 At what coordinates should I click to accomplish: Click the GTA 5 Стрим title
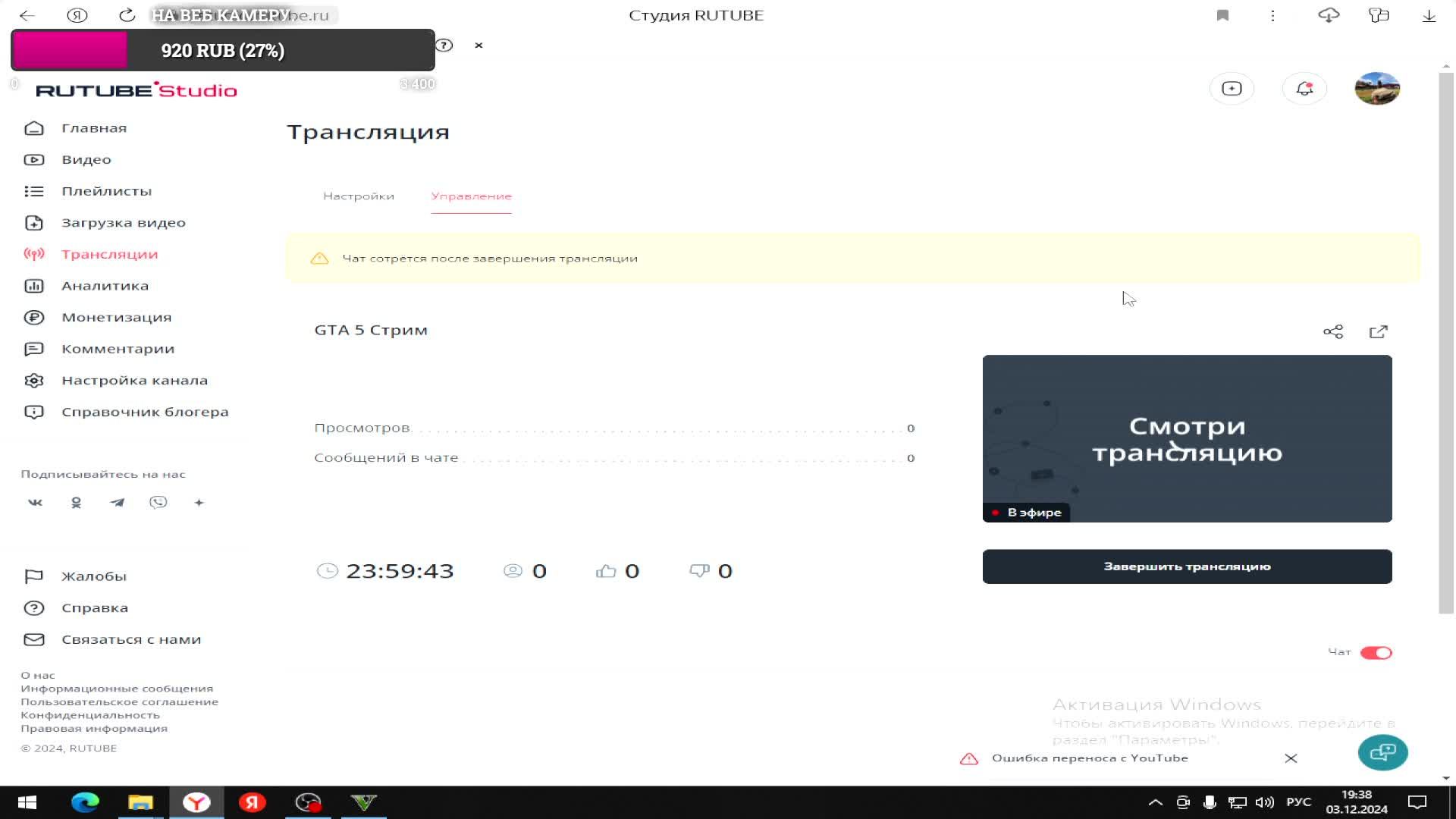[x=371, y=330]
